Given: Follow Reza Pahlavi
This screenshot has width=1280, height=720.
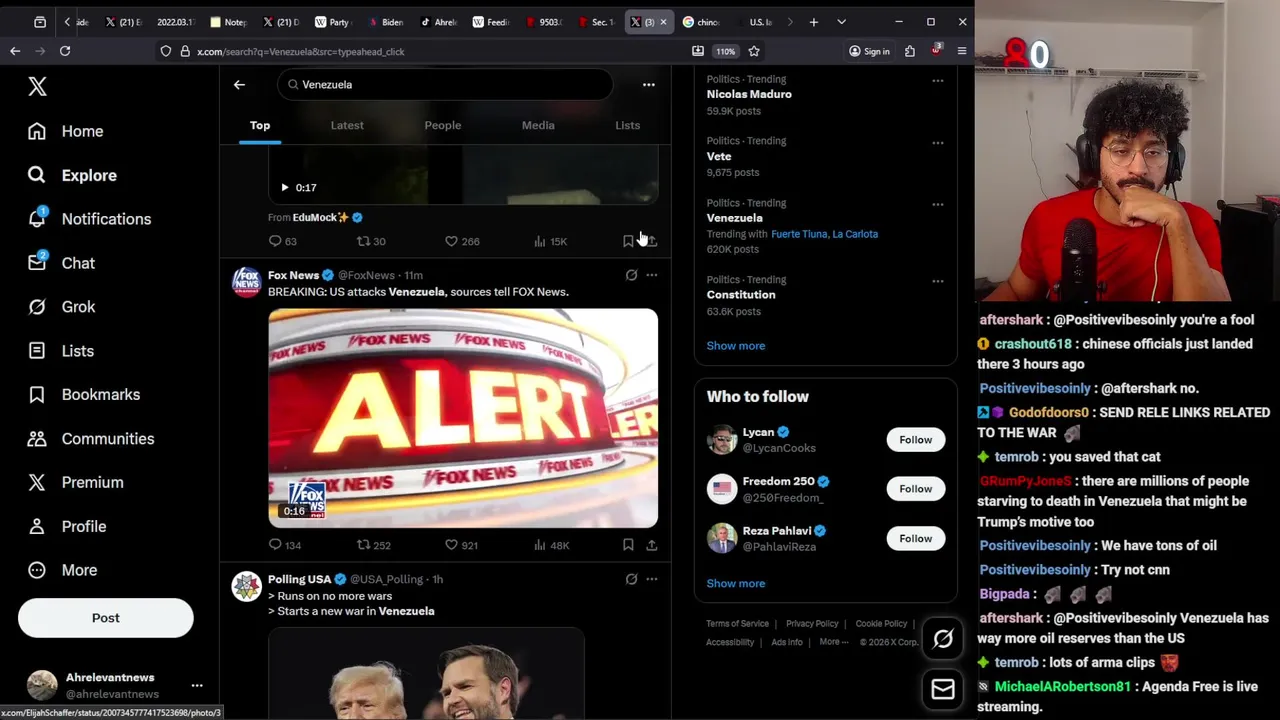Looking at the screenshot, I should coord(915,538).
